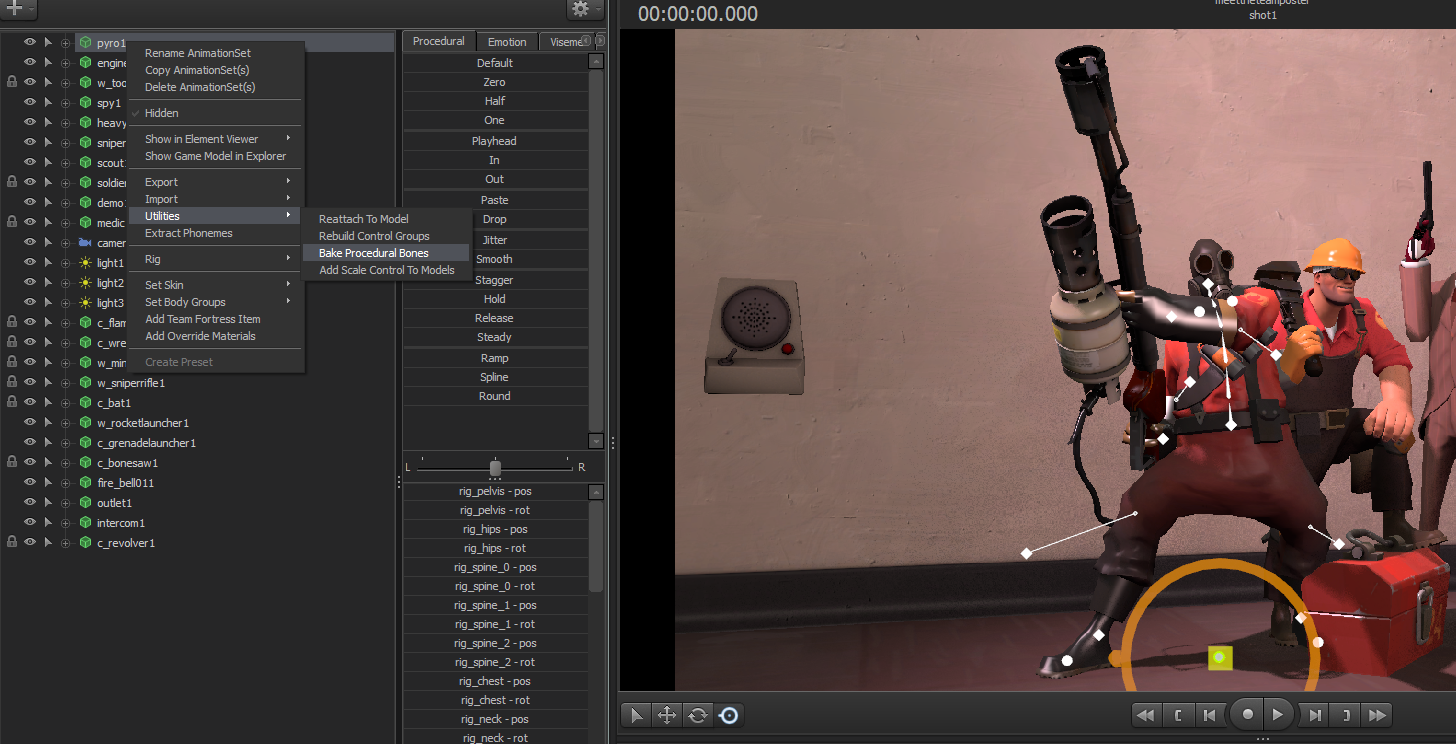Expand the outlet1 tree node
This screenshot has width=1456, height=744.
click(x=66, y=503)
